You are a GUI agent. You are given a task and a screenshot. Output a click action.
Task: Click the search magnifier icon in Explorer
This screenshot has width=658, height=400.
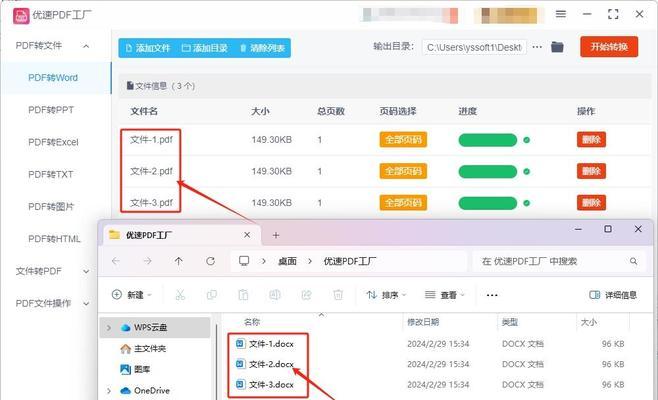coord(633,261)
